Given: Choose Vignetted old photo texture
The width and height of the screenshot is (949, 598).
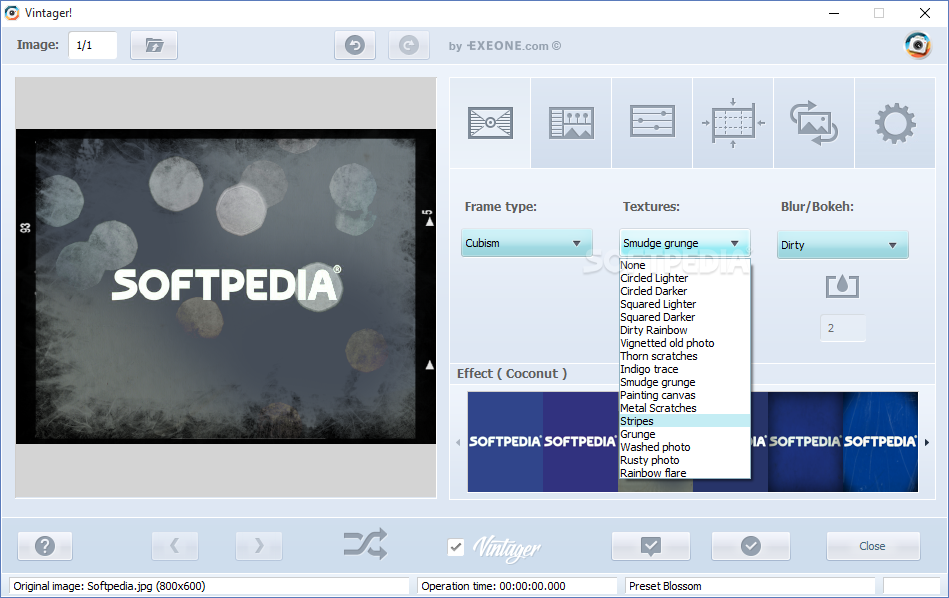Looking at the screenshot, I should tap(685, 343).
